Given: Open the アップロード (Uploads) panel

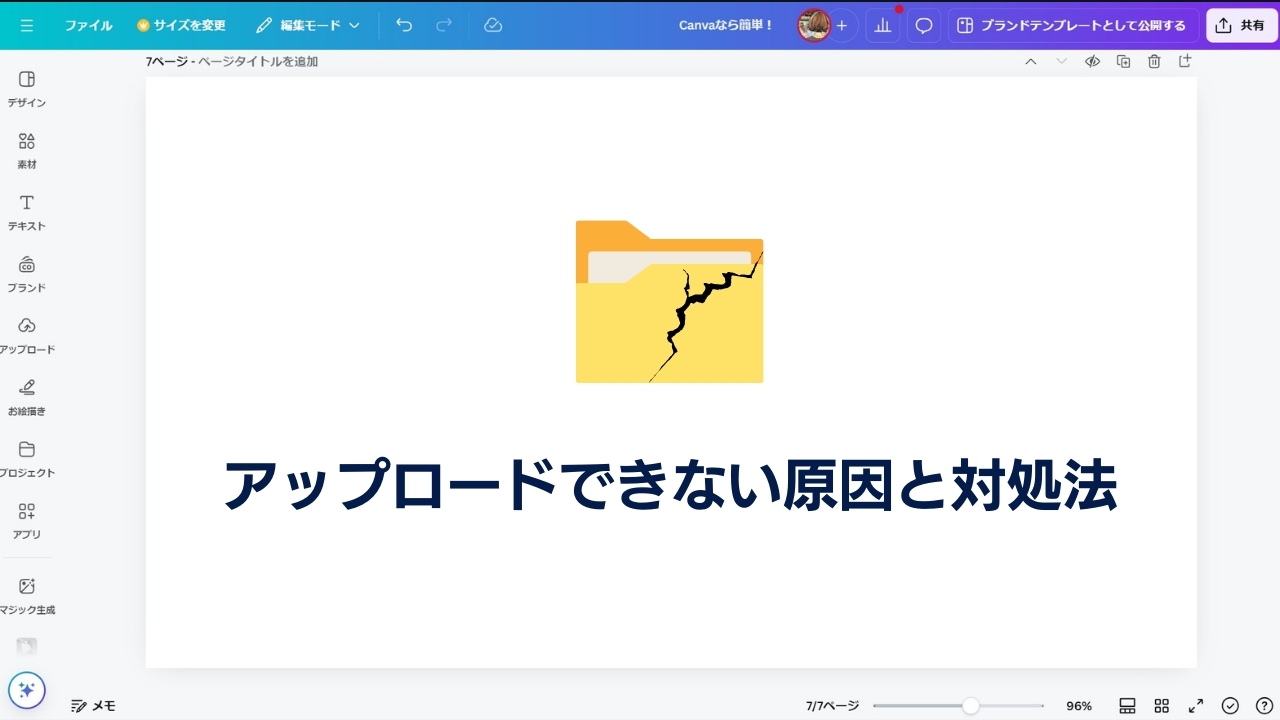Looking at the screenshot, I should [26, 335].
